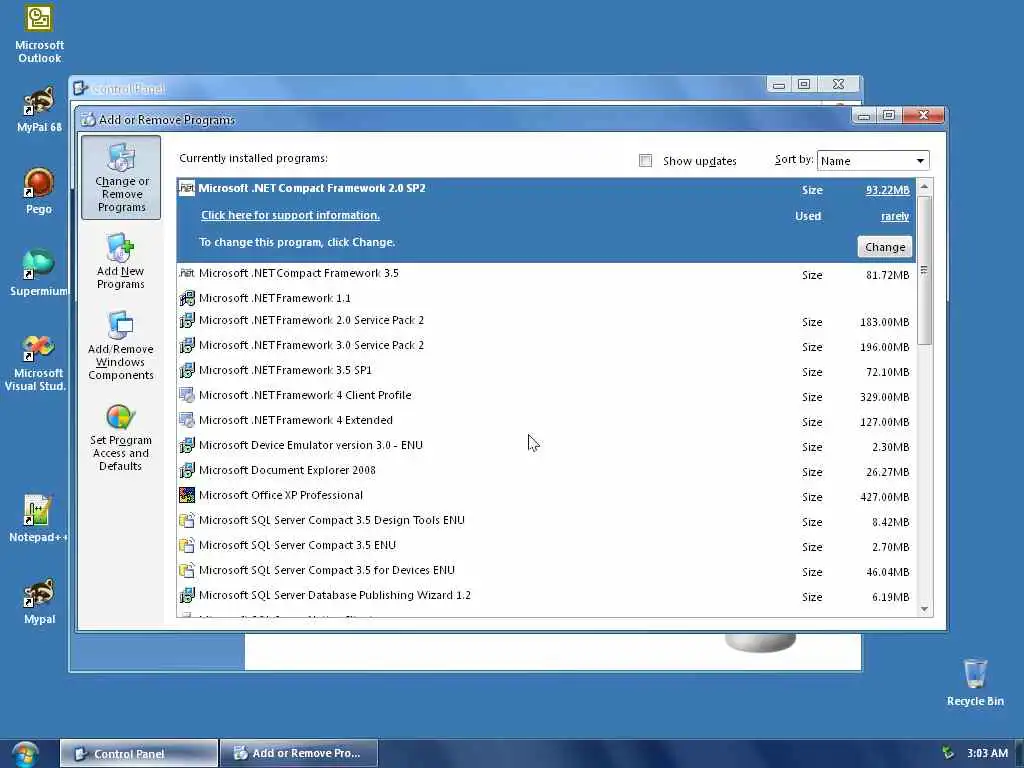Click icon of .NET Compact Framework 3.5

point(187,273)
